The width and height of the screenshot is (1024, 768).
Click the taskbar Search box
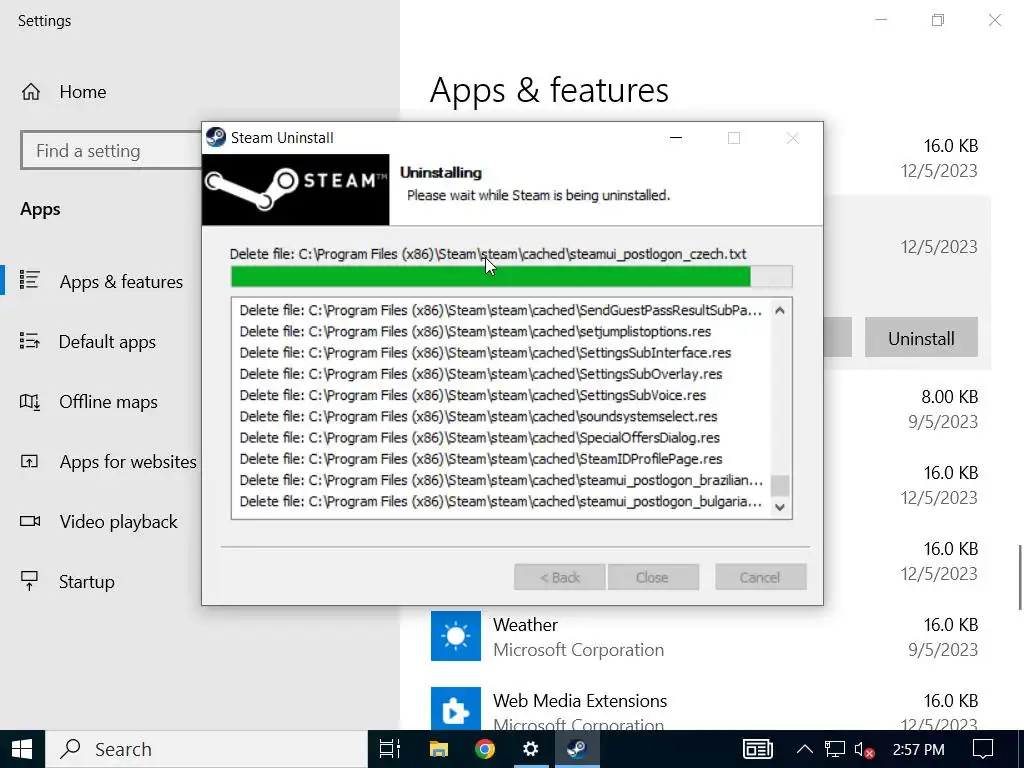206,749
